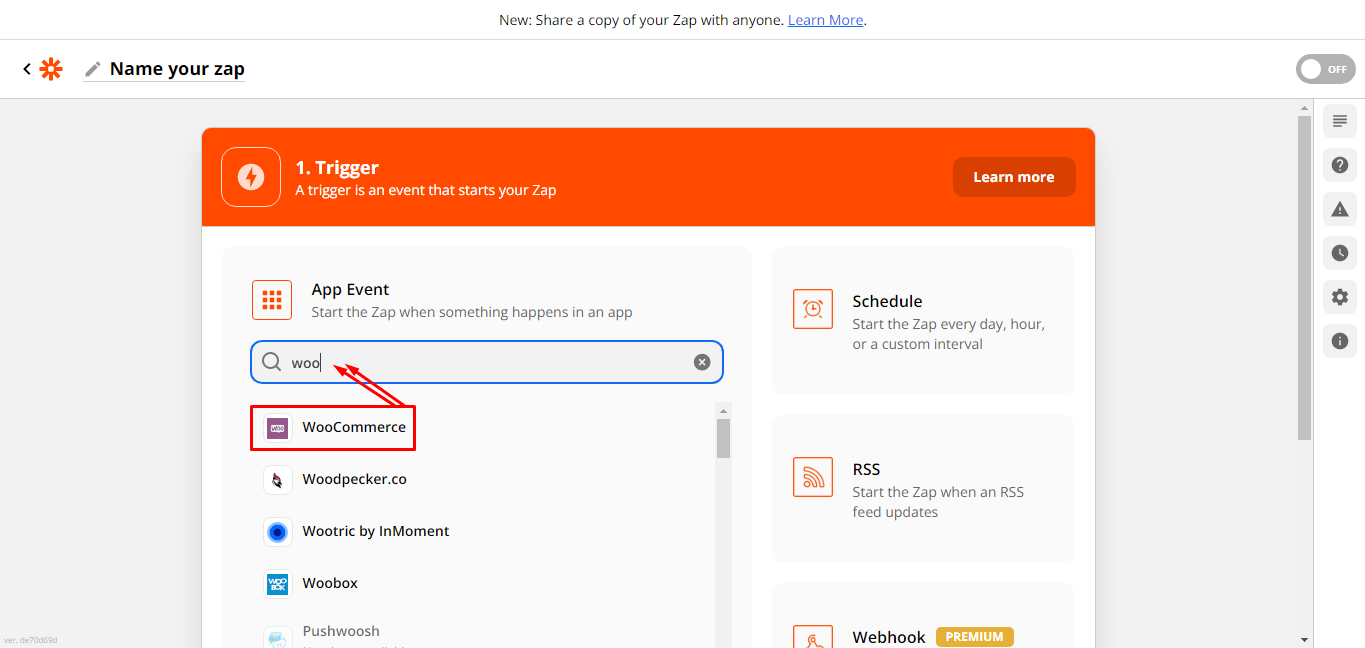Viewport: 1365px width, 648px height.
Task: Turn the Zap on with the OFF toggle
Action: (1325, 68)
